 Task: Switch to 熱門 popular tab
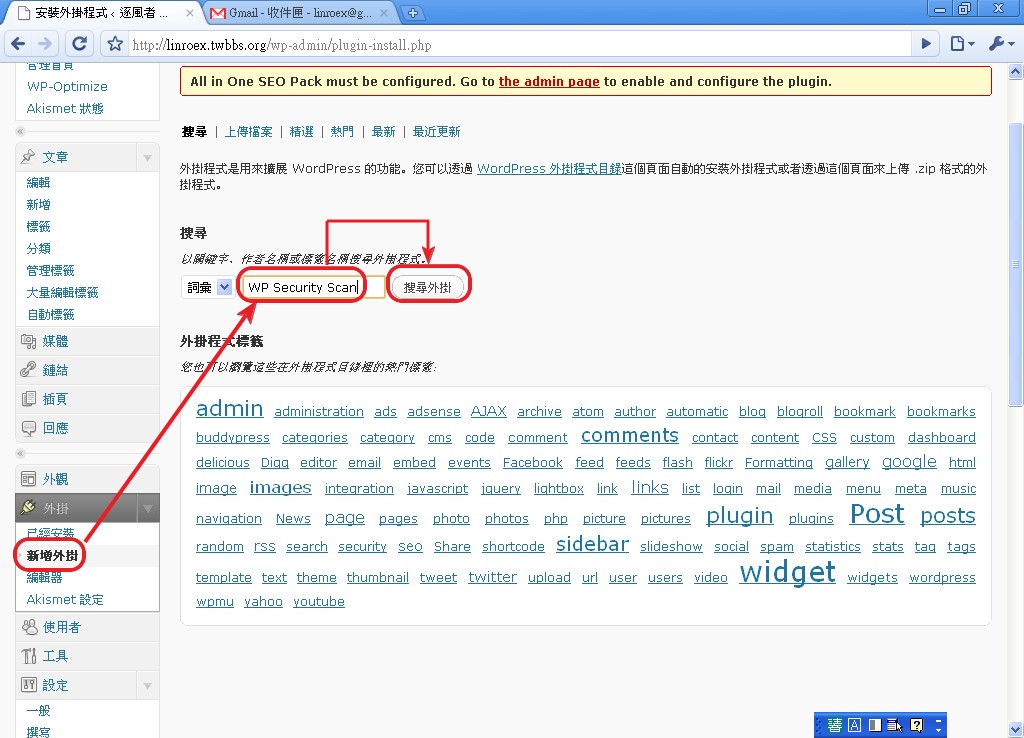coord(342,131)
